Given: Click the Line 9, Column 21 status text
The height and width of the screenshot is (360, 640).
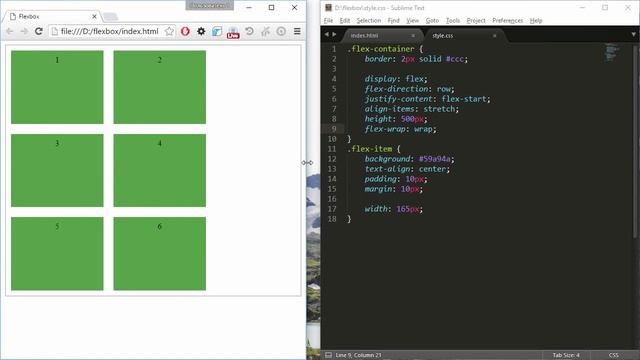Looking at the screenshot, I should [358, 355].
